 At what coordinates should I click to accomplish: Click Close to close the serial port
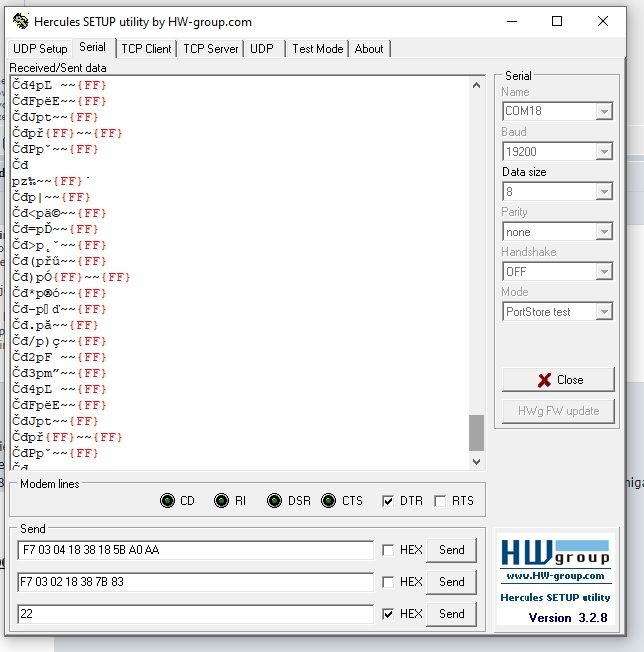[x=558, y=380]
